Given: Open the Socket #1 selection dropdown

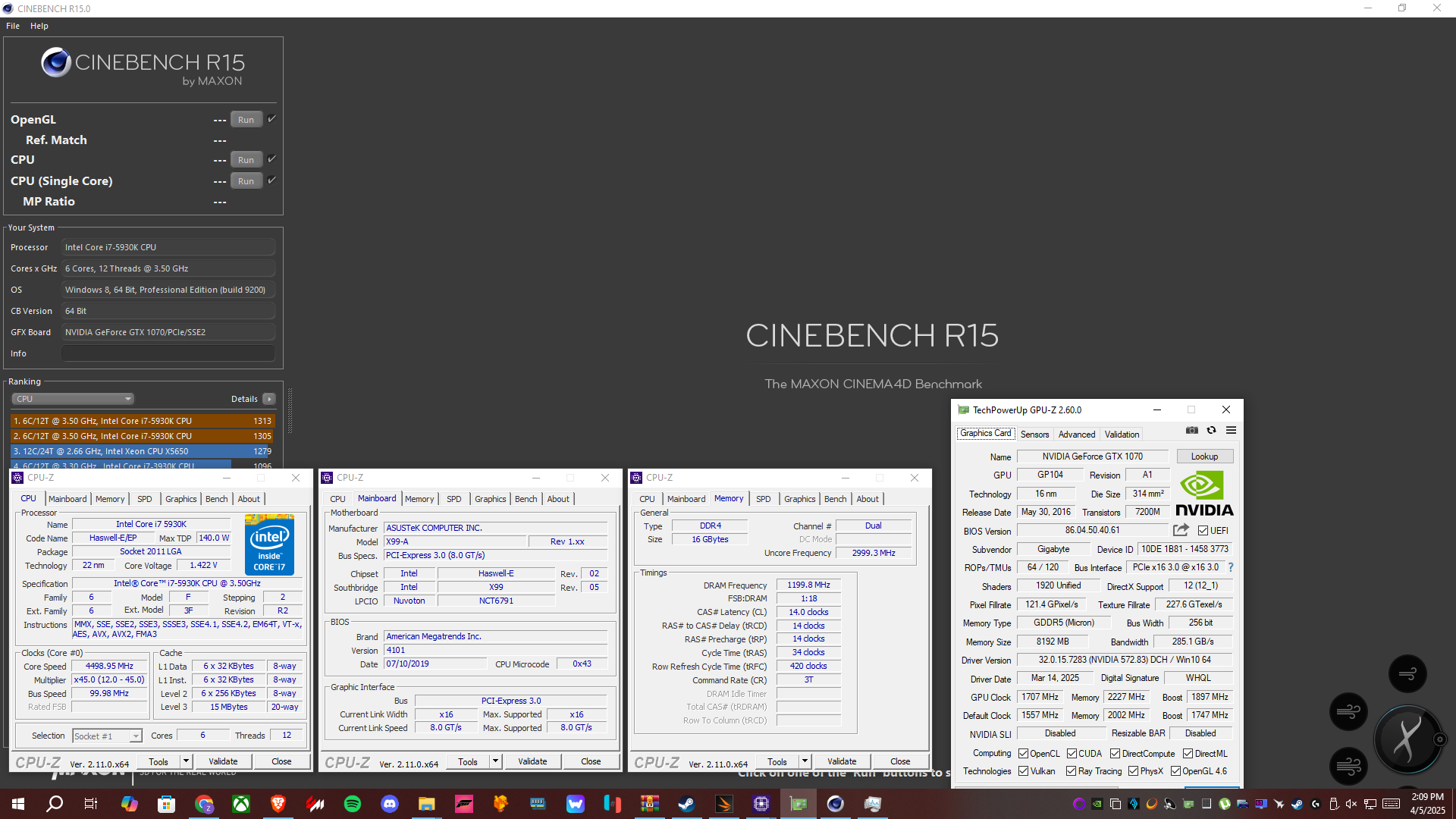Looking at the screenshot, I should click(x=107, y=736).
